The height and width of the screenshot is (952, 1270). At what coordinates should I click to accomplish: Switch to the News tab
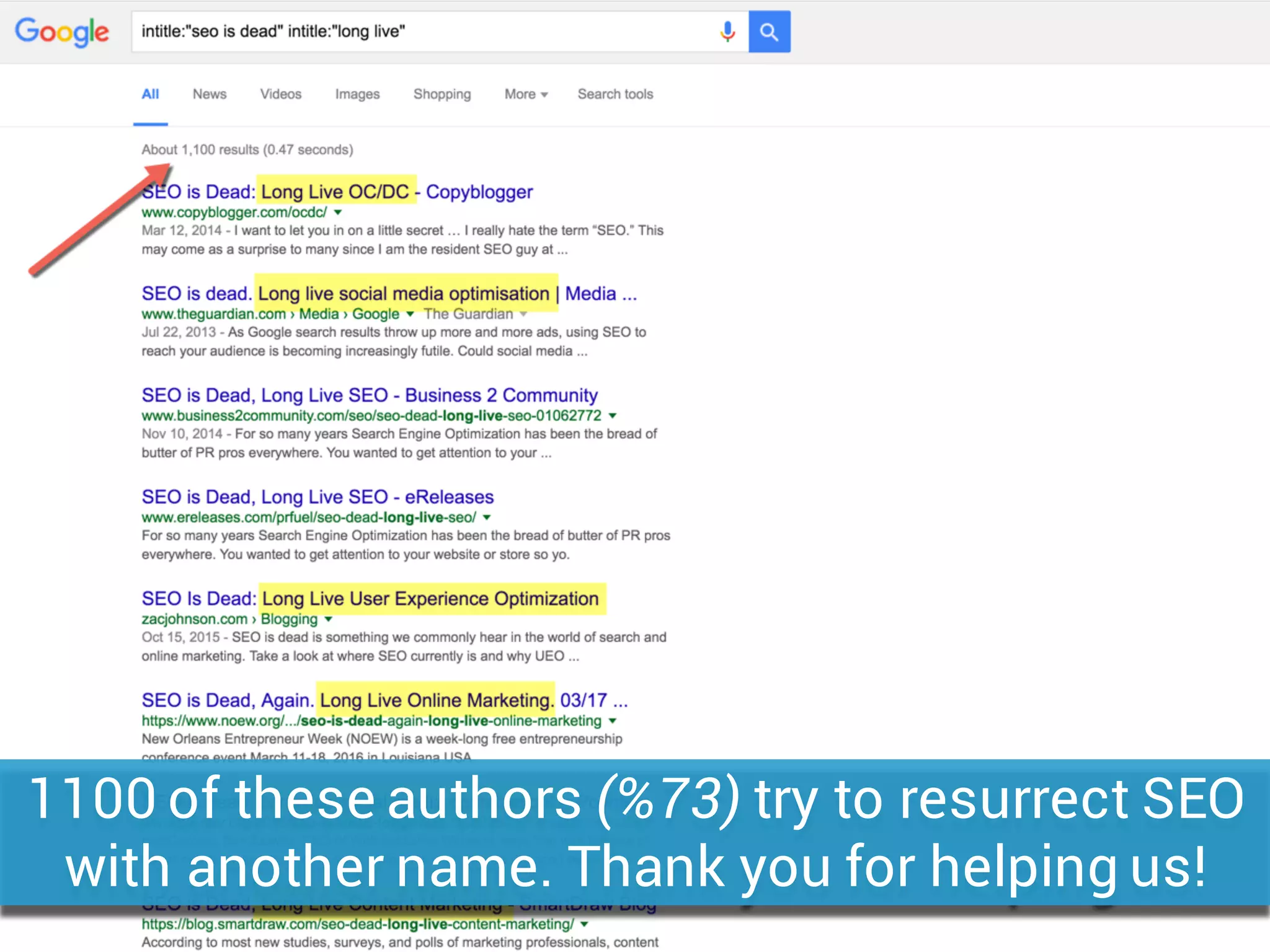210,94
